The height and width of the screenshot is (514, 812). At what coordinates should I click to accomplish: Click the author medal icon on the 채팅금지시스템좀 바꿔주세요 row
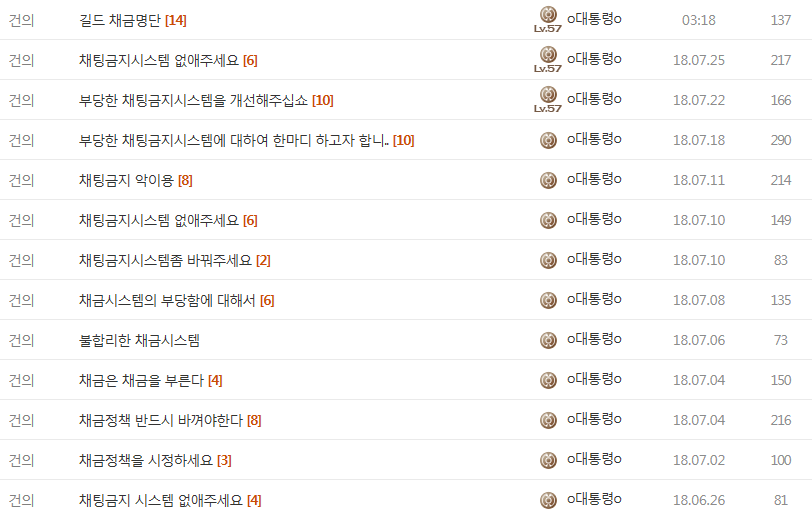coord(548,260)
